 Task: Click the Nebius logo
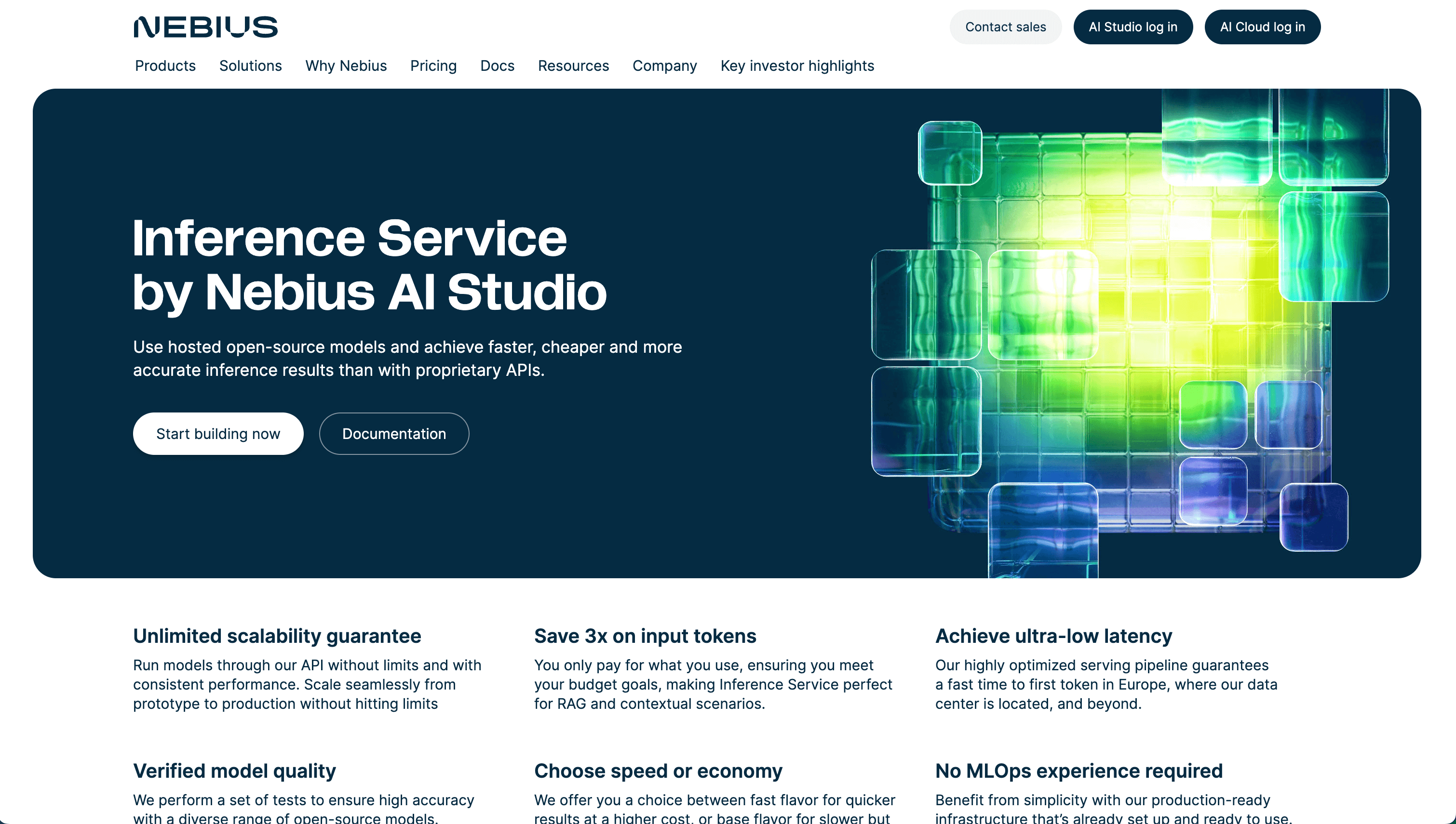(205, 27)
